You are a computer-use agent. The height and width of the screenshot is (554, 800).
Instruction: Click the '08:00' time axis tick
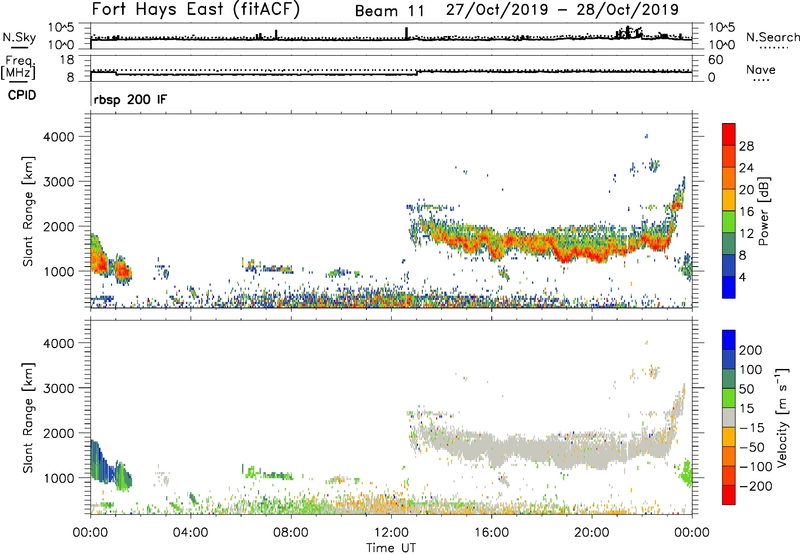click(x=291, y=533)
